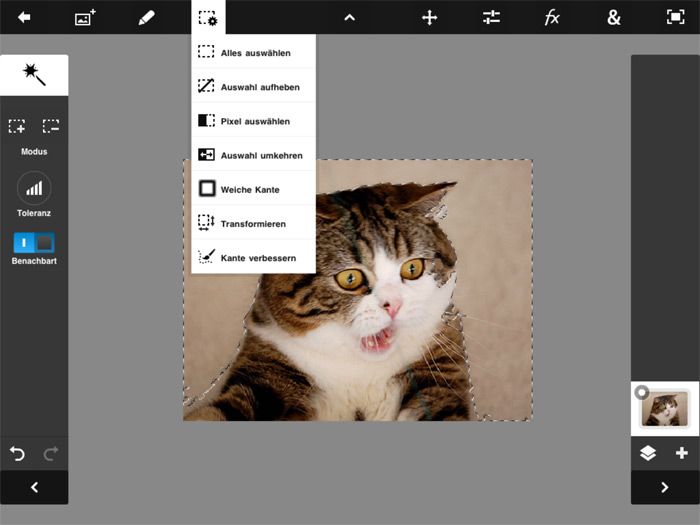Open the selection options dropdown
The image size is (700, 525).
pos(208,17)
